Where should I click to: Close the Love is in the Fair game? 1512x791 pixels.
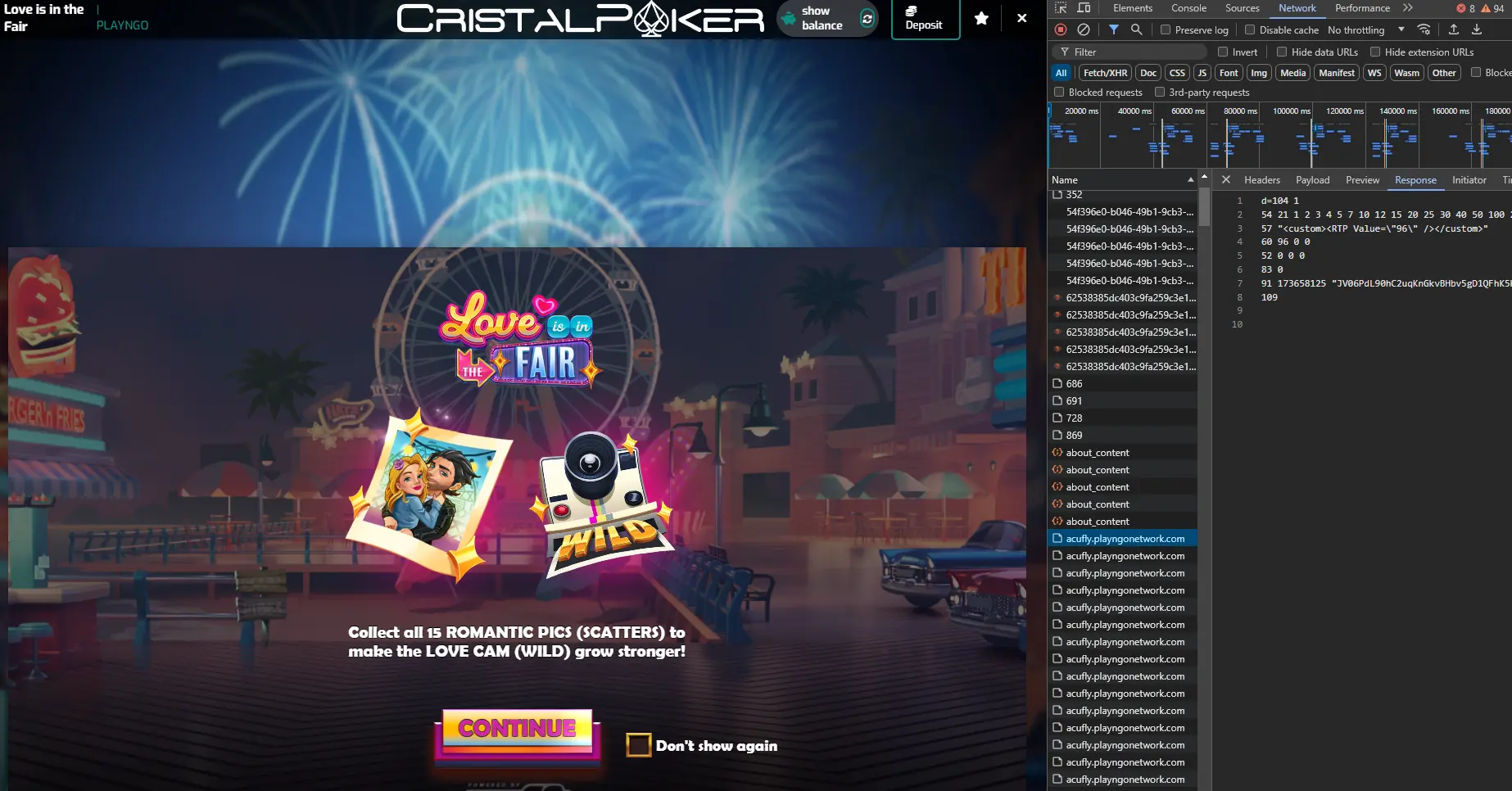[x=1022, y=18]
